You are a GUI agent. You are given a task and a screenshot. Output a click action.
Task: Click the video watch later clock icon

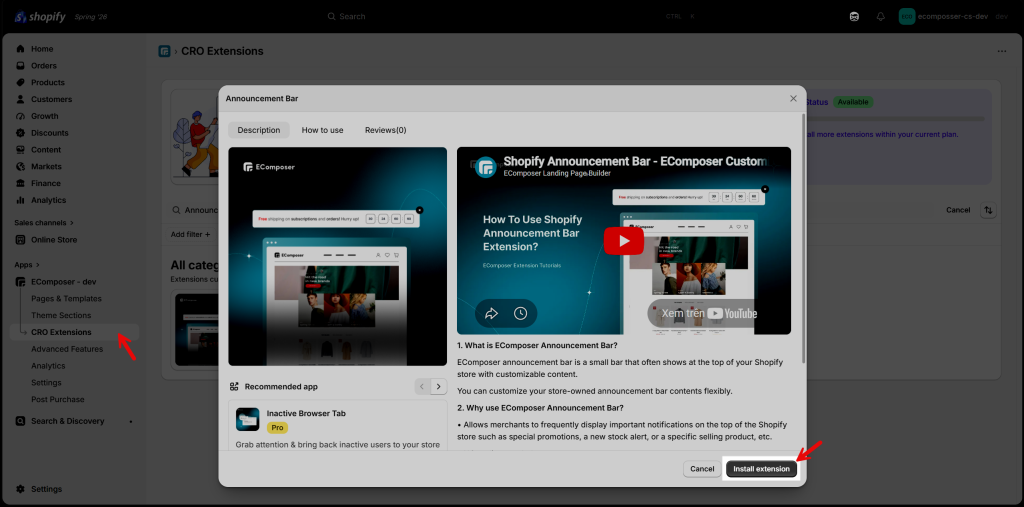pyautogui.click(x=520, y=314)
